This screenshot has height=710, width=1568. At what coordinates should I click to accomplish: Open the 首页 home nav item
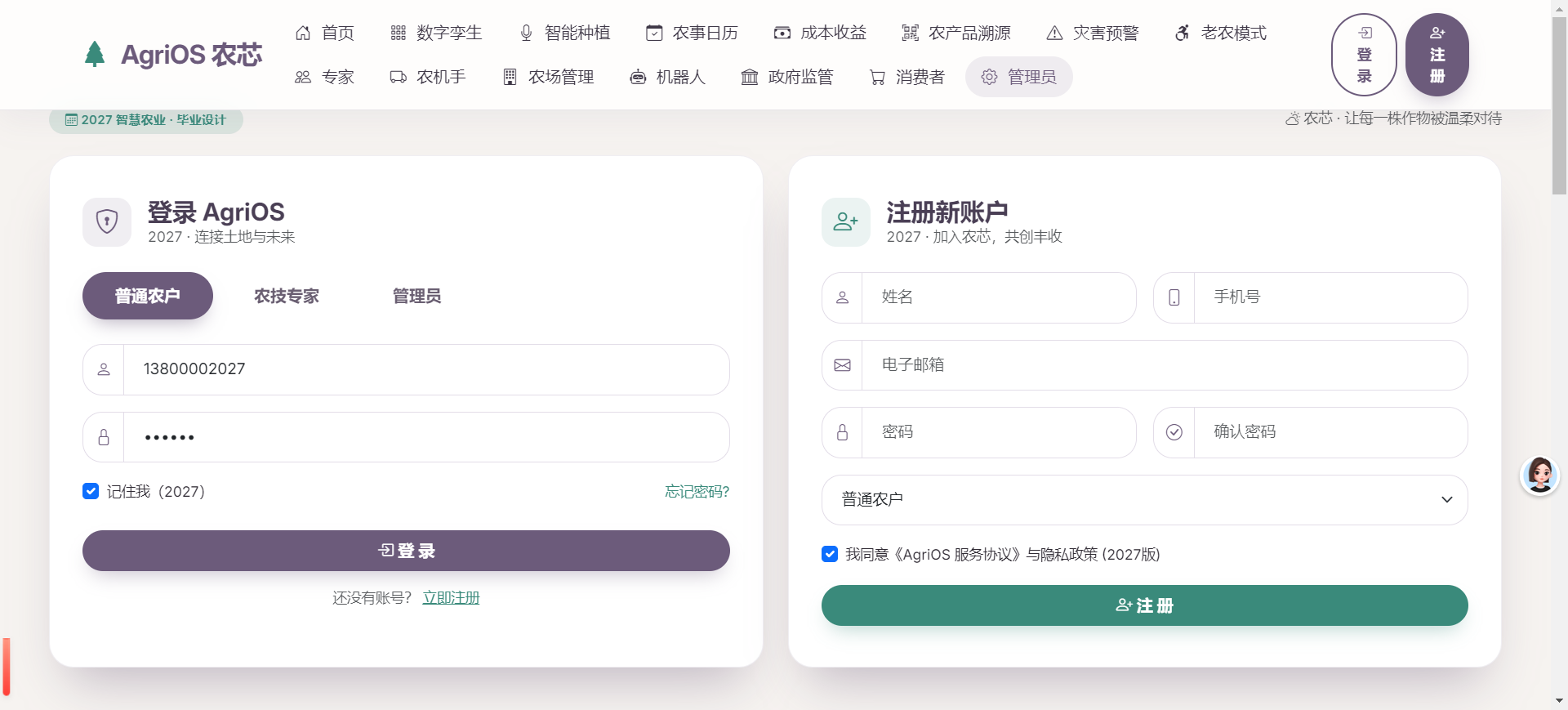click(324, 33)
